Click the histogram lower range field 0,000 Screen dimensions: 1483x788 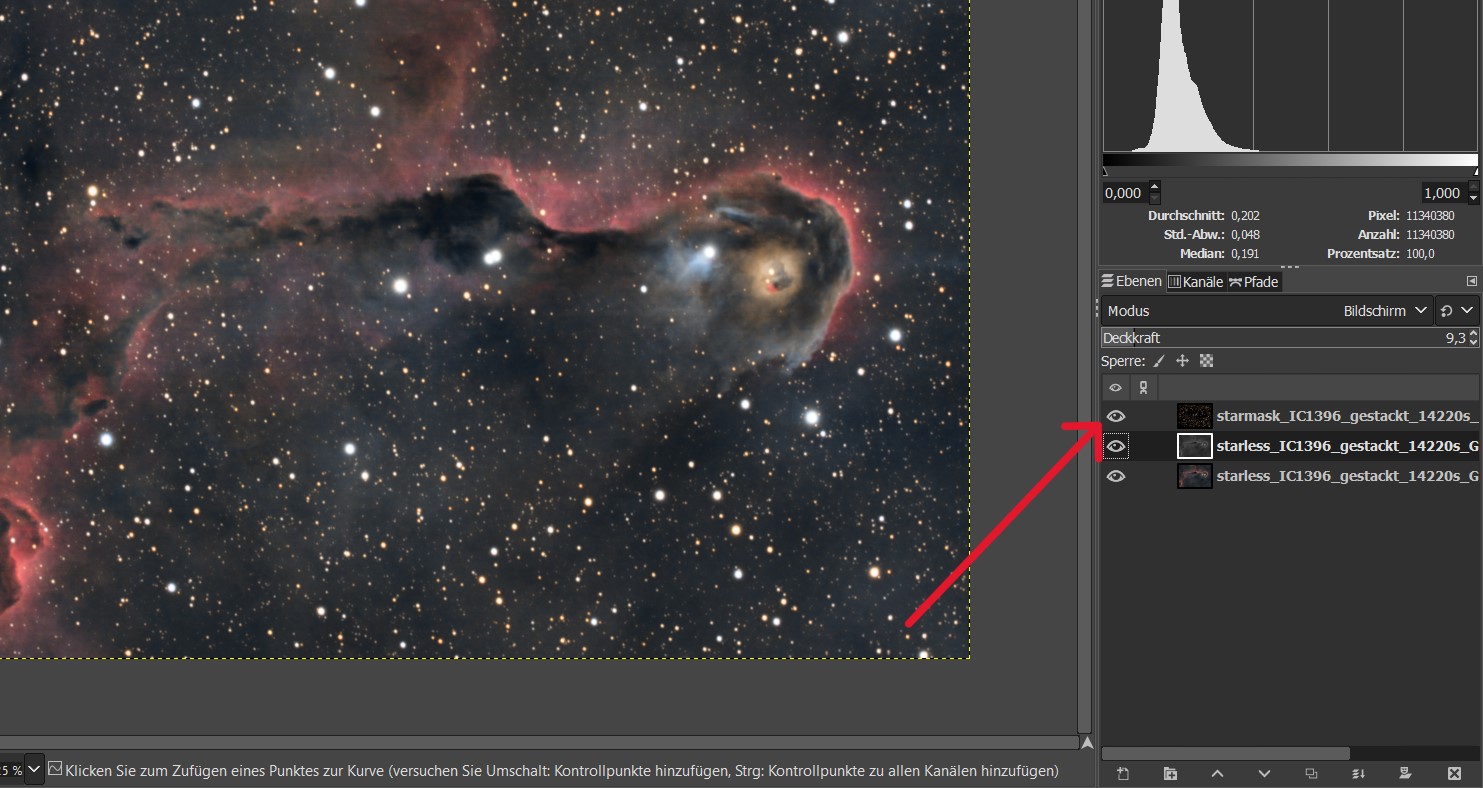pos(1125,193)
